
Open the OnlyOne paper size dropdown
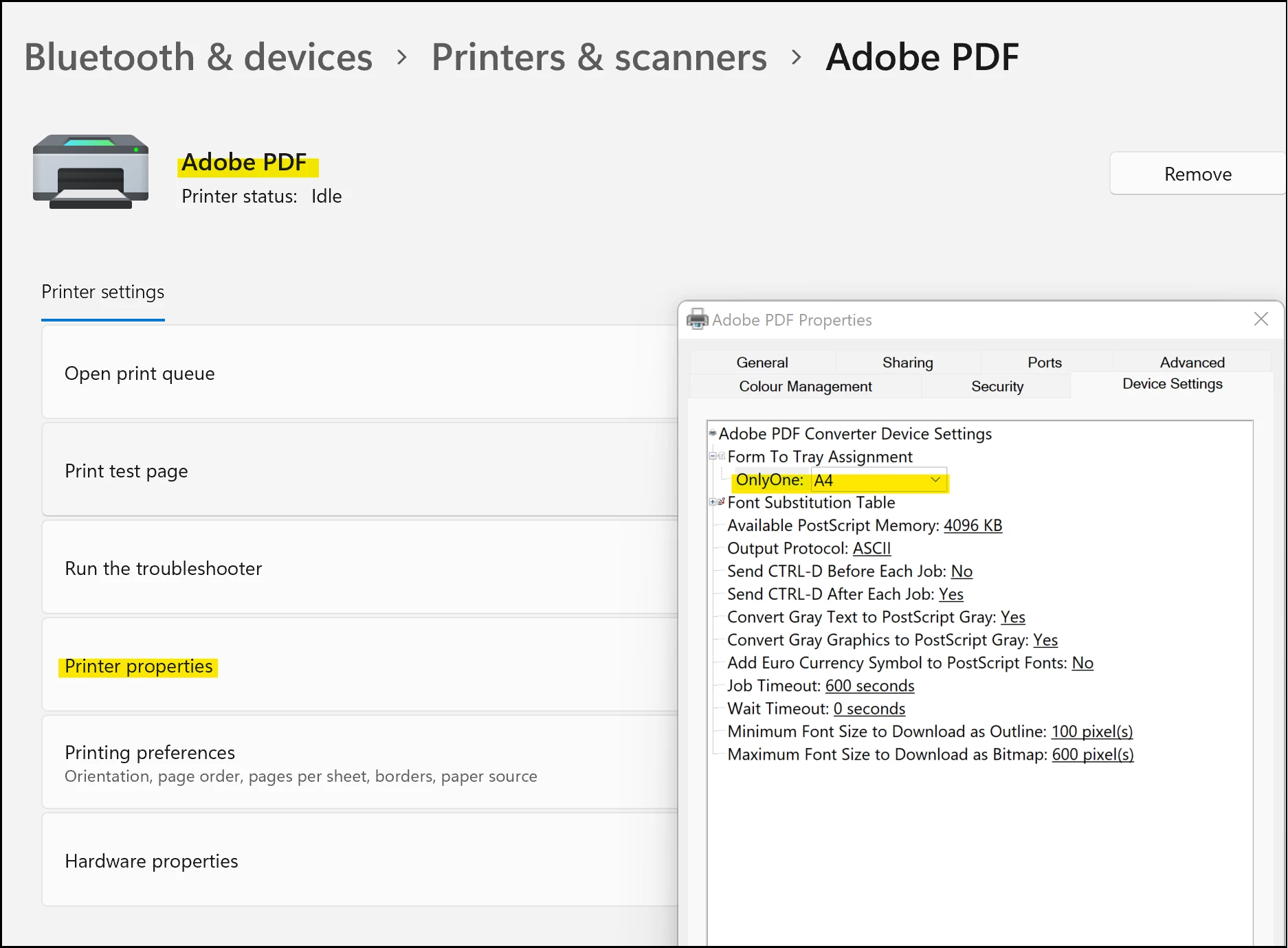(x=935, y=480)
